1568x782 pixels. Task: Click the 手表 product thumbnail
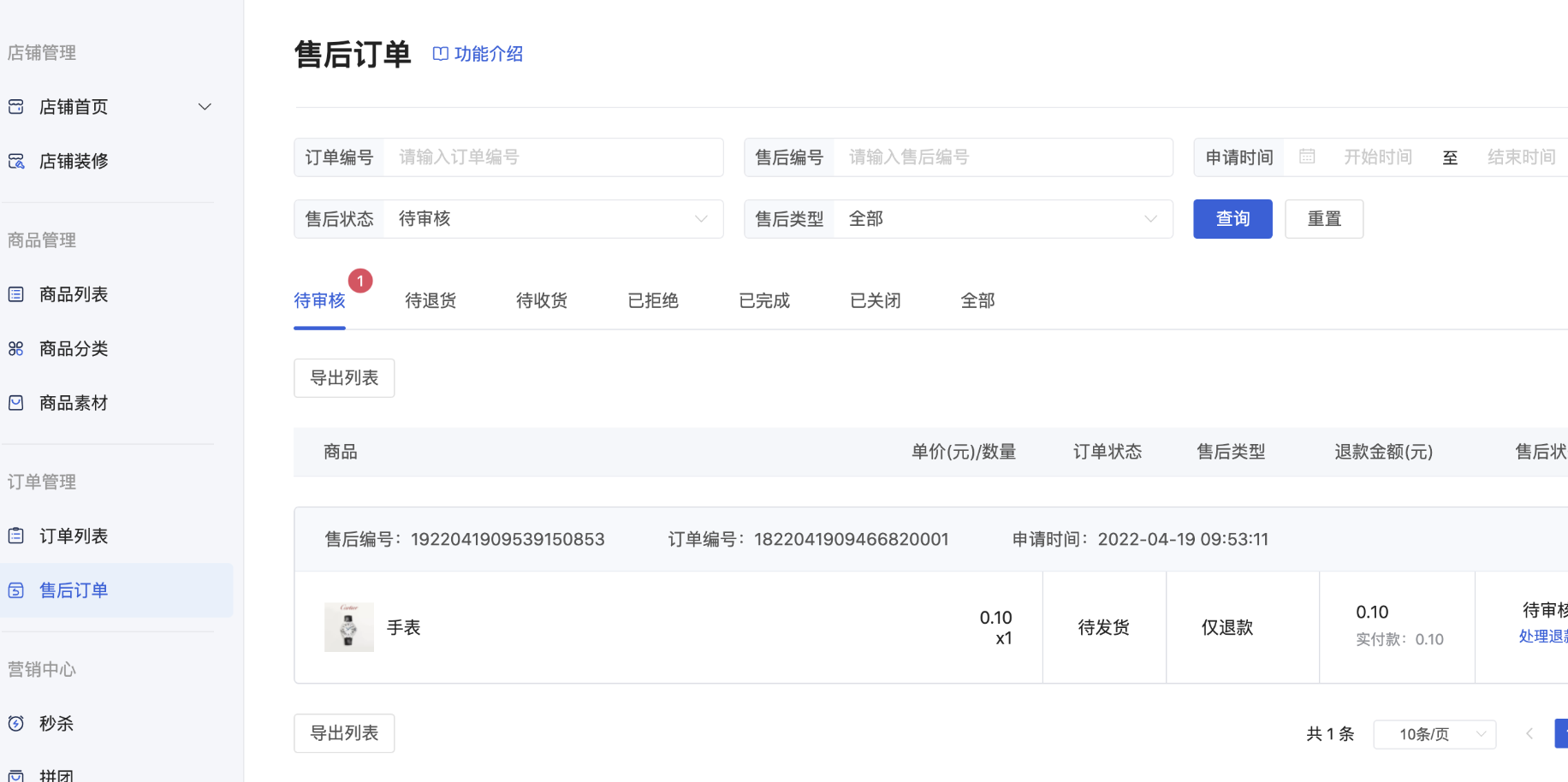(x=349, y=627)
